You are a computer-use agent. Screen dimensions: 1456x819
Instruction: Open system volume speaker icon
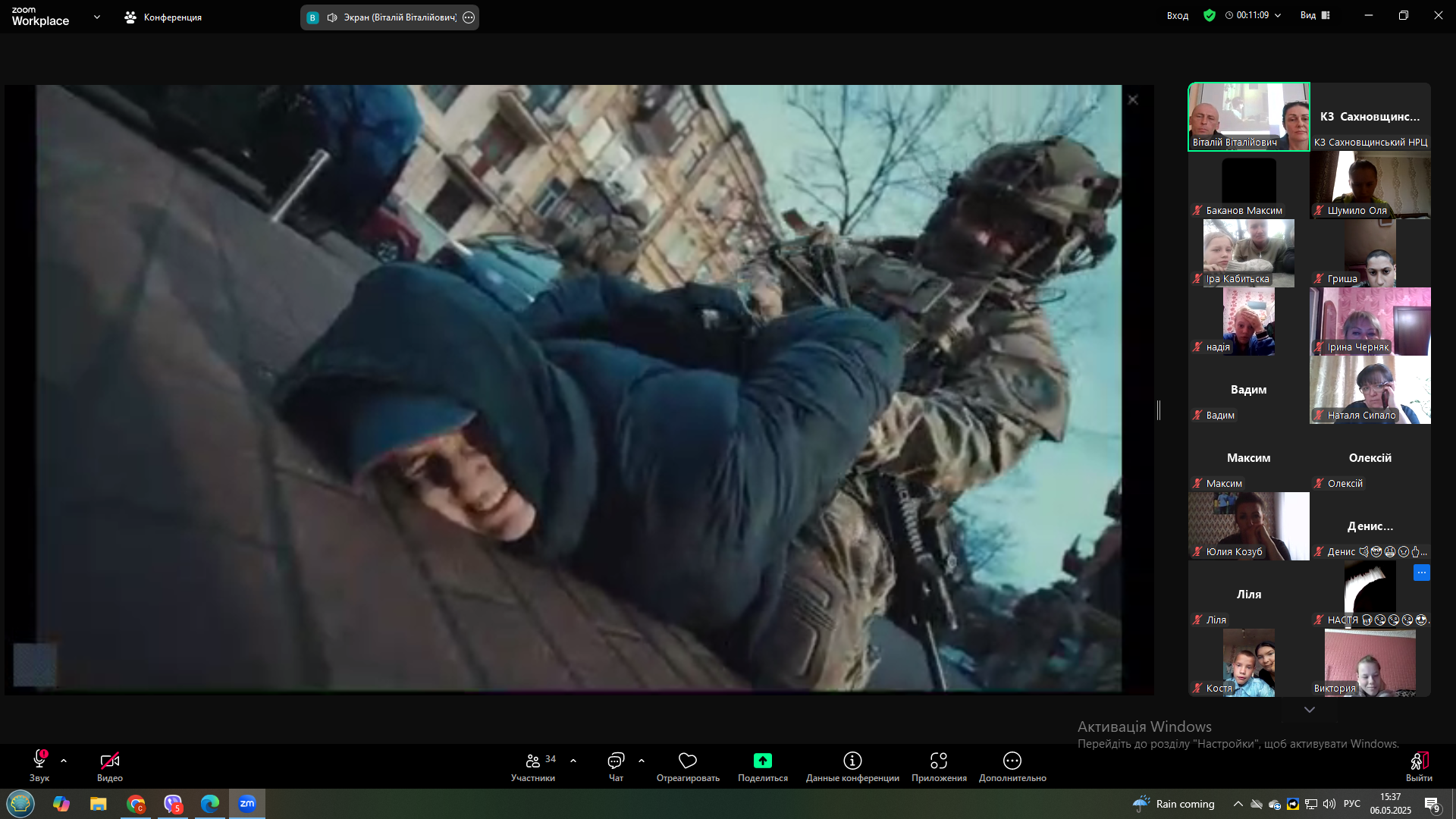pyautogui.click(x=1329, y=804)
